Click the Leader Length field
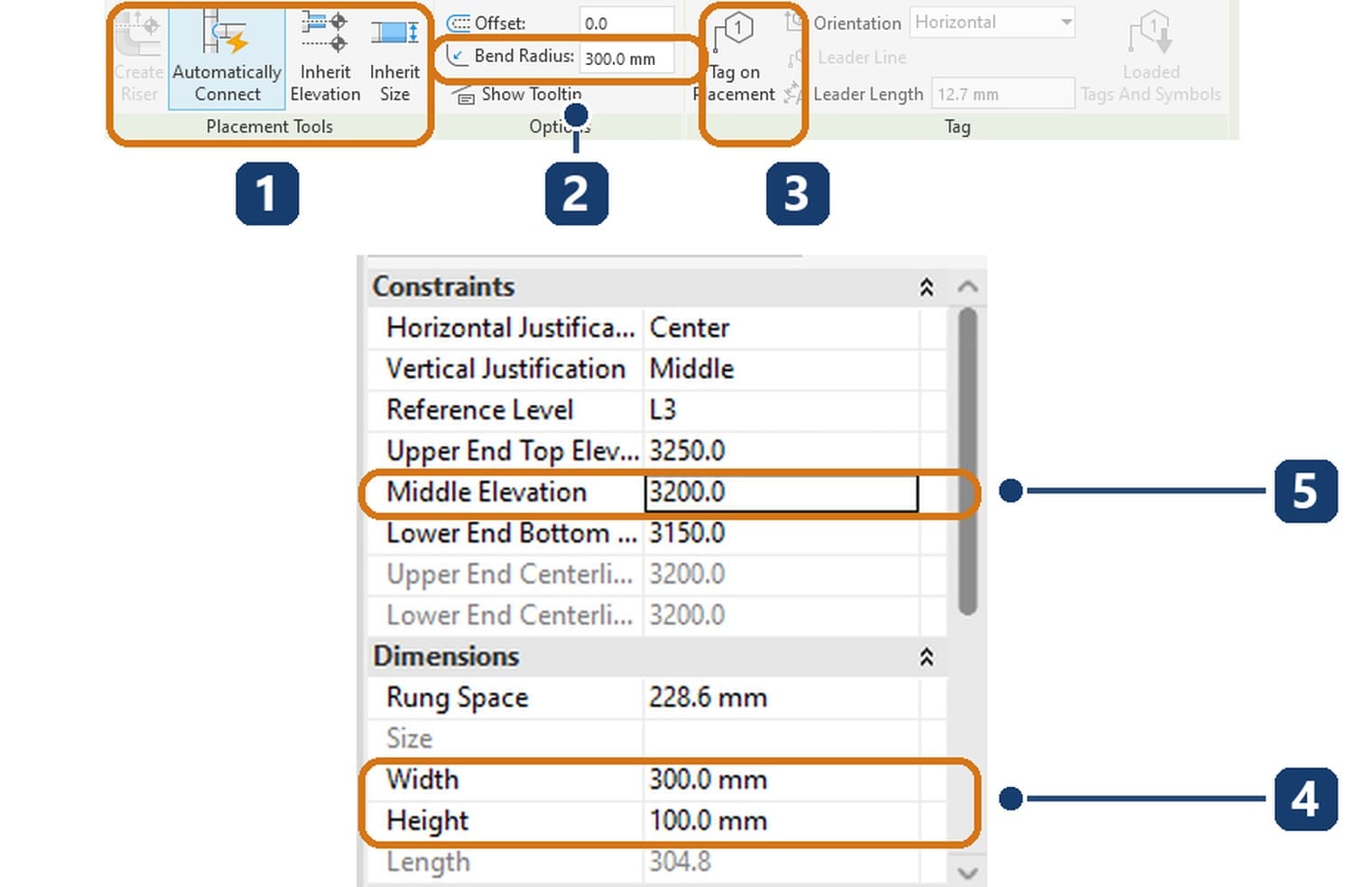The image size is (1372, 887). point(1003,94)
